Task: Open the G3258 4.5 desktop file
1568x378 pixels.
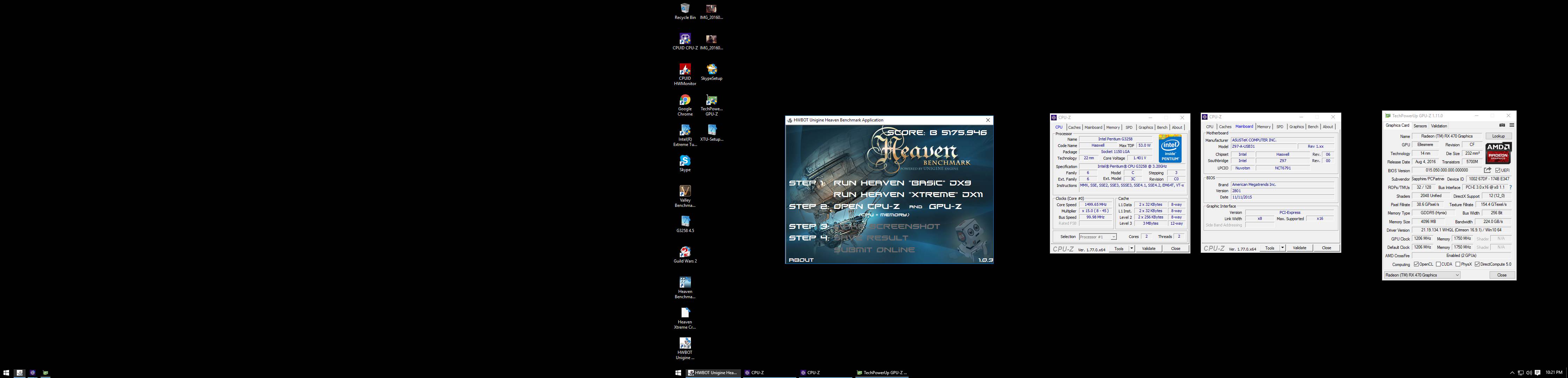Action: (685, 224)
